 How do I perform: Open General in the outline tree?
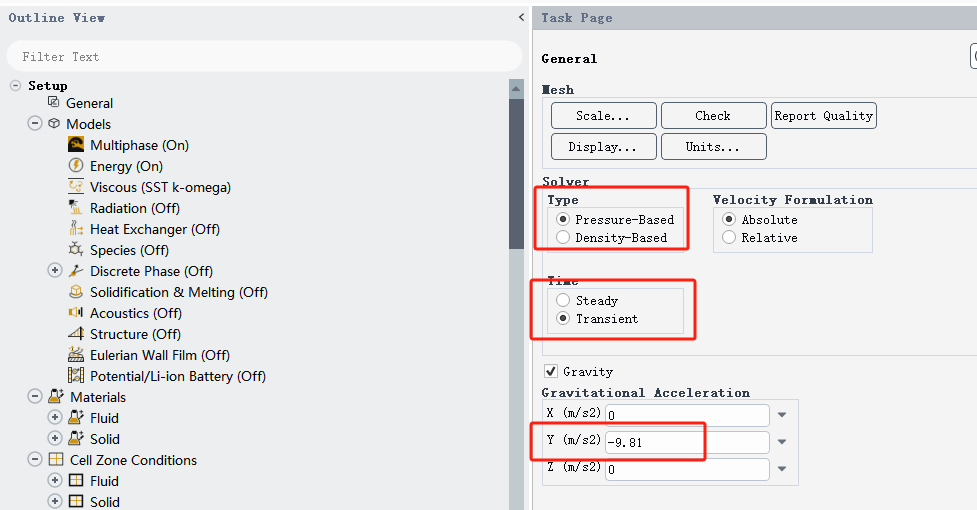[89, 103]
